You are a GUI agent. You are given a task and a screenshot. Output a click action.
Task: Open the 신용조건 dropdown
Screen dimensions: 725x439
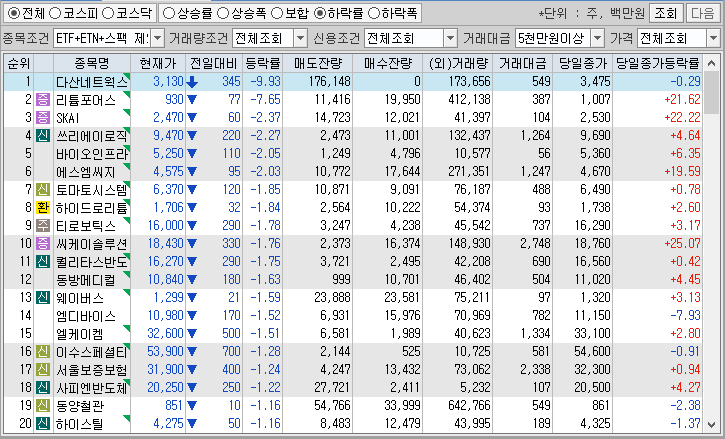click(x=450, y=38)
